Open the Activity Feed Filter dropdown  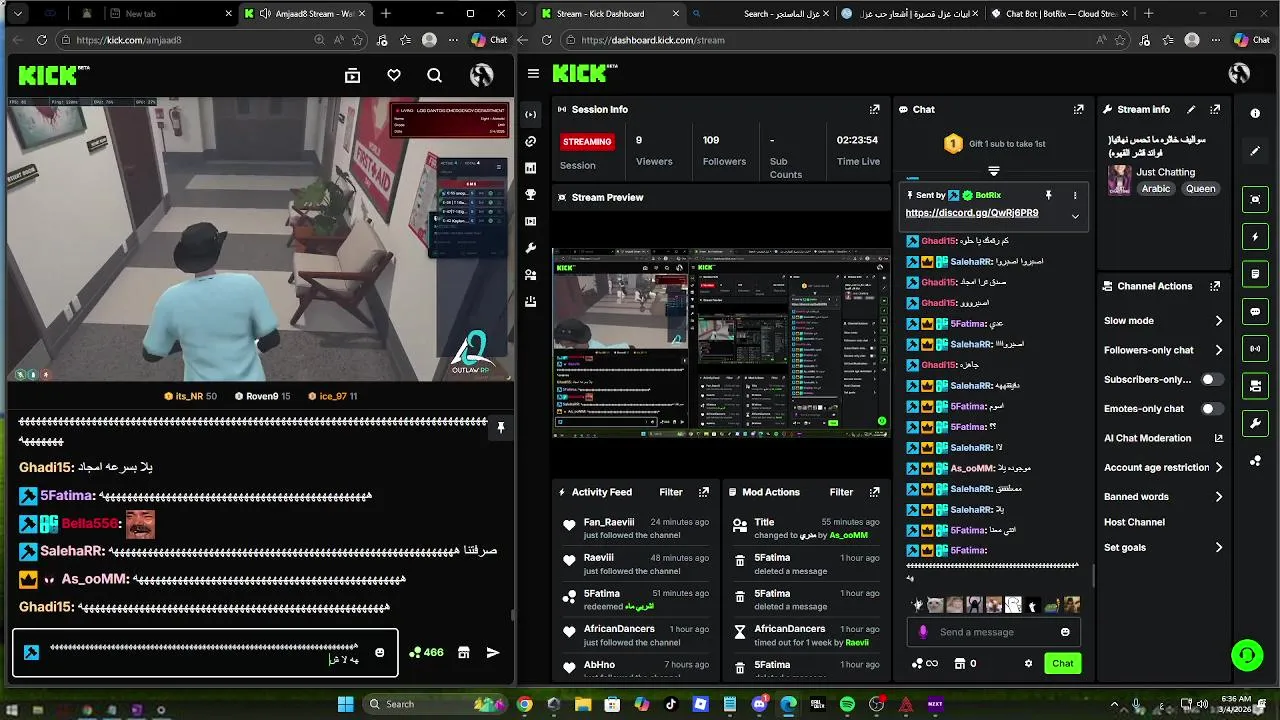click(671, 492)
